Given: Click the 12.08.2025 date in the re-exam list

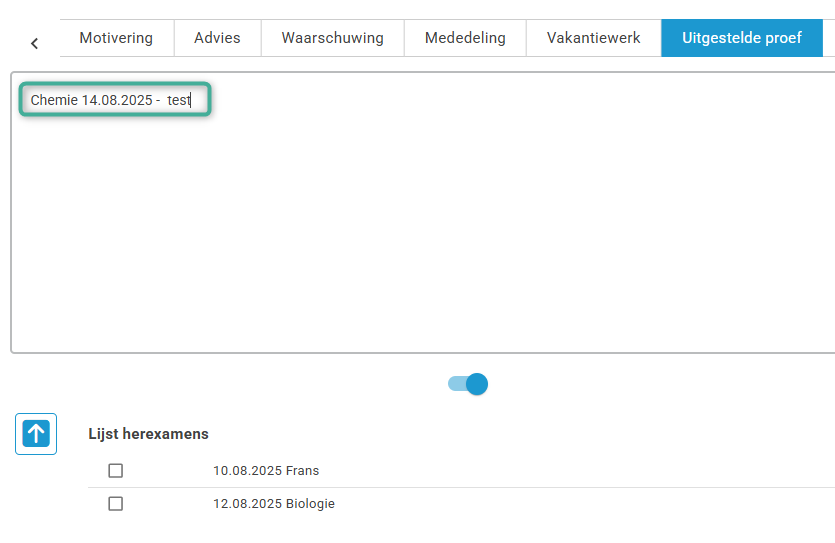Looking at the screenshot, I should (247, 504).
